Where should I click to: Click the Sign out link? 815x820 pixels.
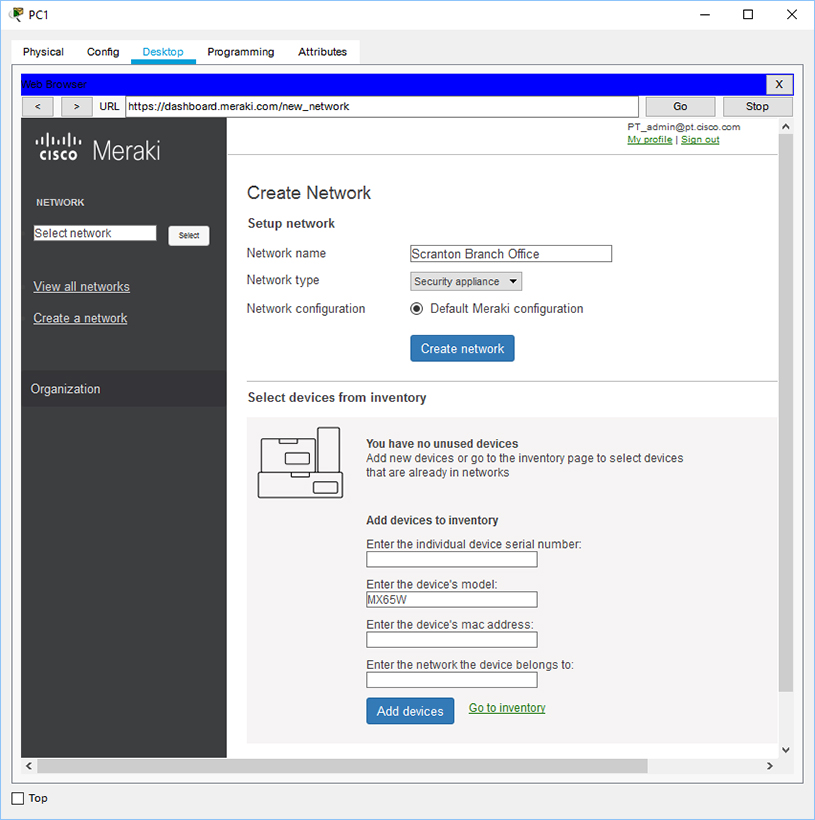tap(700, 140)
